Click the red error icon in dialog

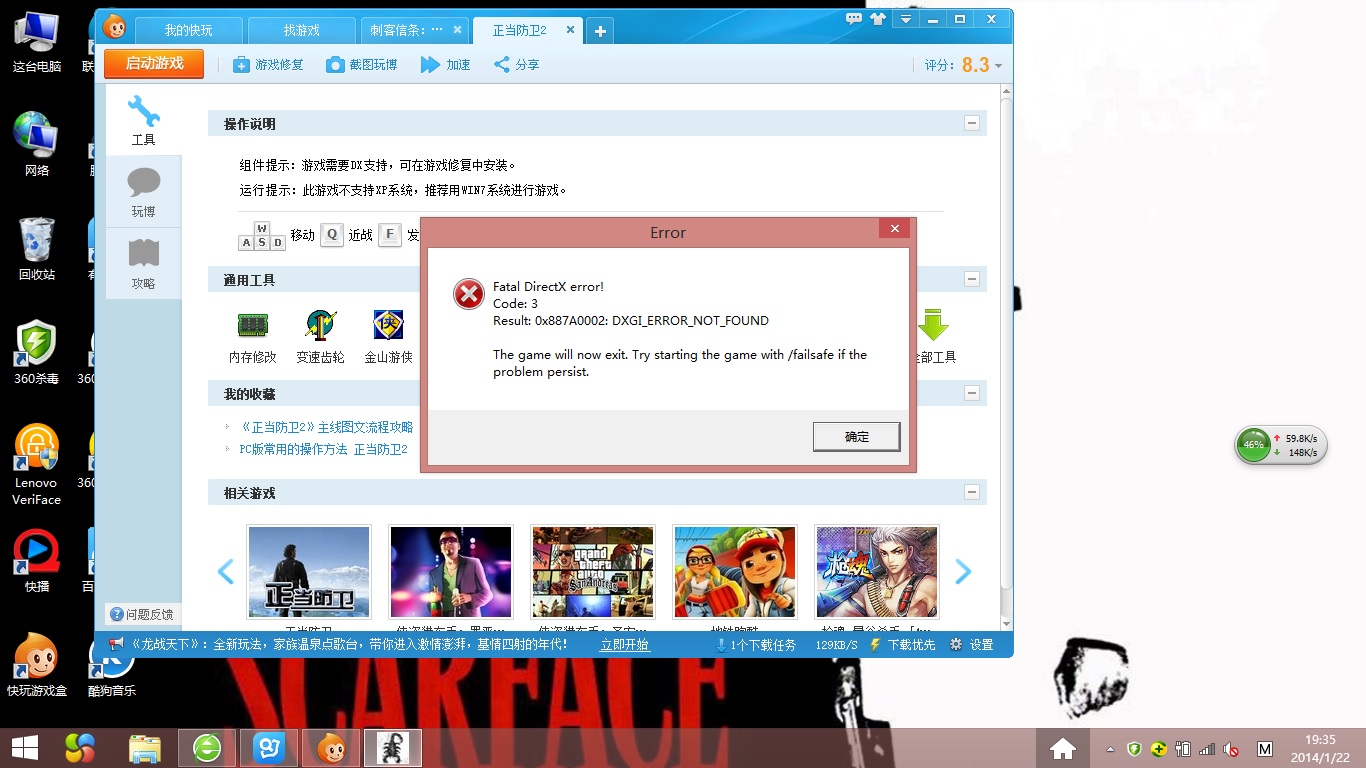[468, 294]
